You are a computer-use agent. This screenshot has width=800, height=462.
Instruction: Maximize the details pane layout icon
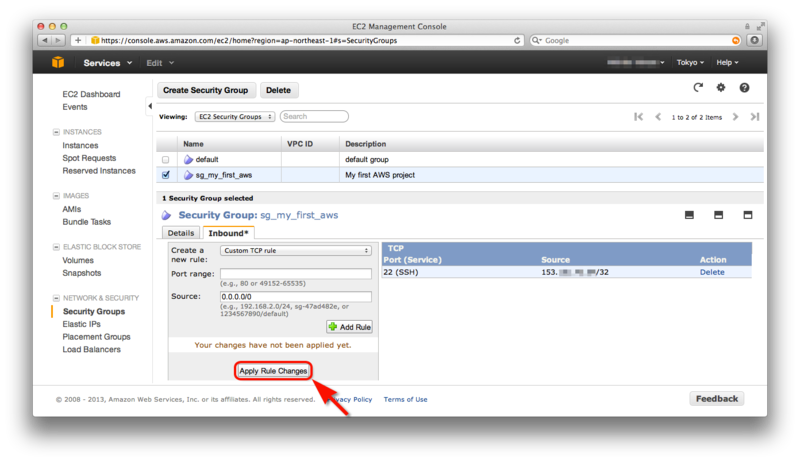pyautogui.click(x=747, y=215)
